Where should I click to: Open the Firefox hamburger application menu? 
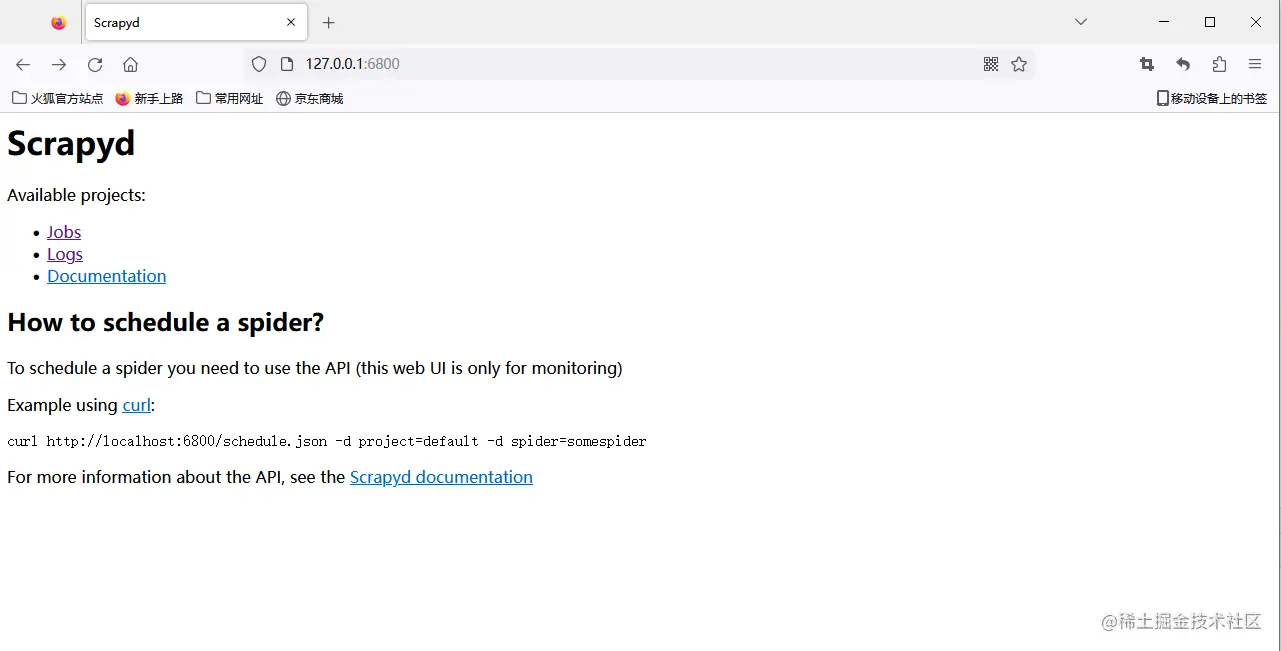coord(1255,64)
